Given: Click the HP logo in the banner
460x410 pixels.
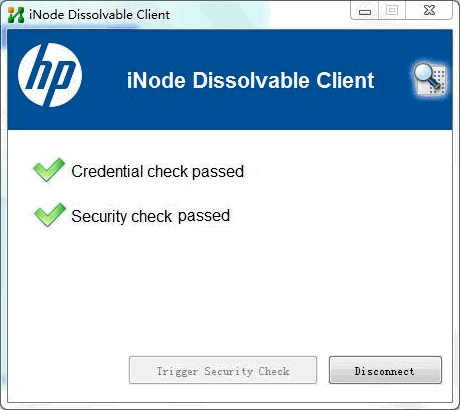Looking at the screenshot, I should click(x=50, y=75).
